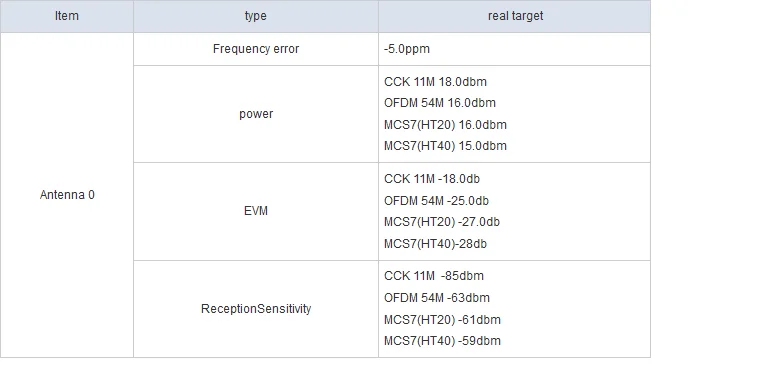Screen dimensions: 760x367
Task: Click CCK 11M 18.0dbm power value
Action: (x=435, y=81)
